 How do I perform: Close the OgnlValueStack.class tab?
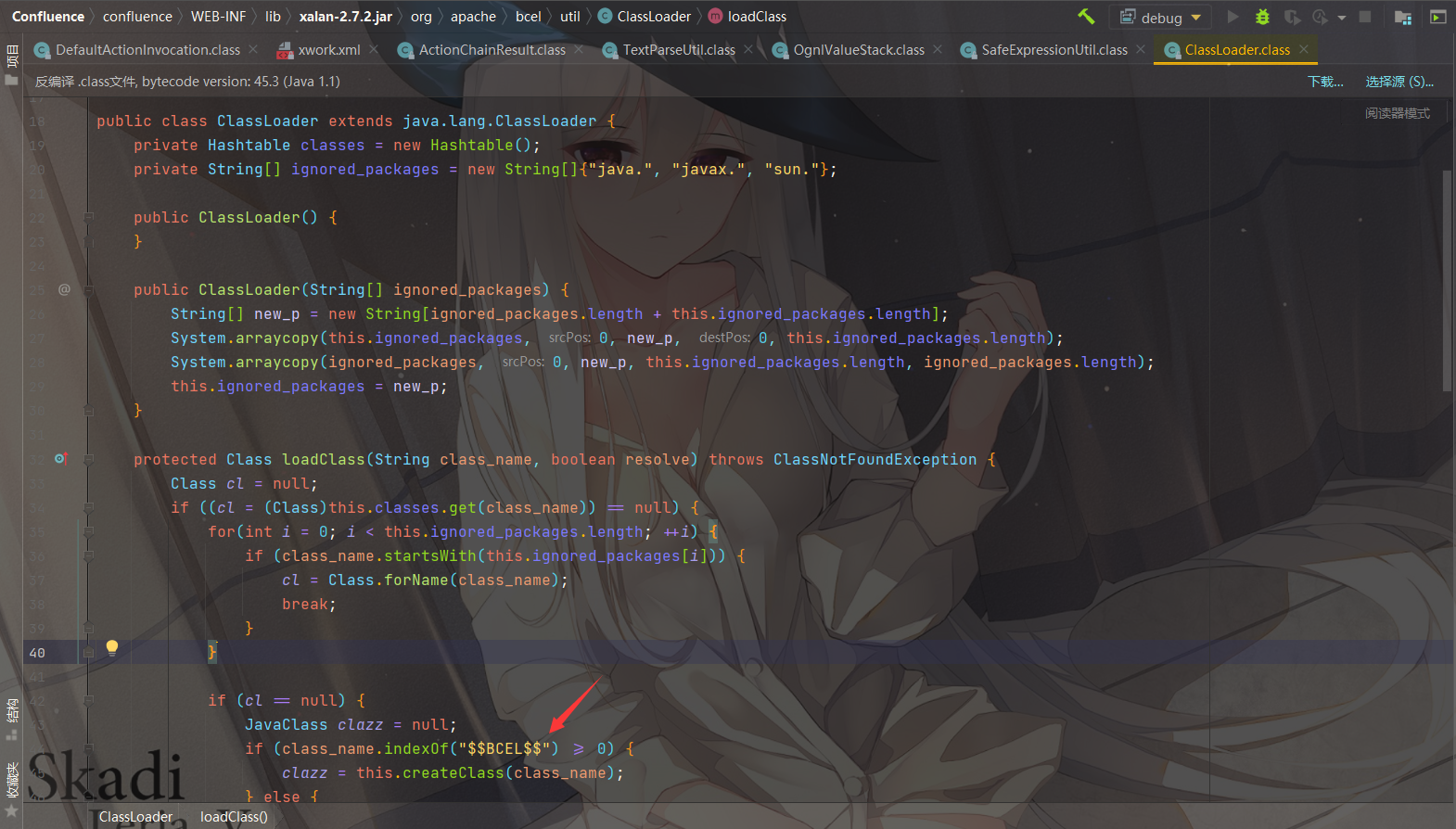[x=938, y=49]
